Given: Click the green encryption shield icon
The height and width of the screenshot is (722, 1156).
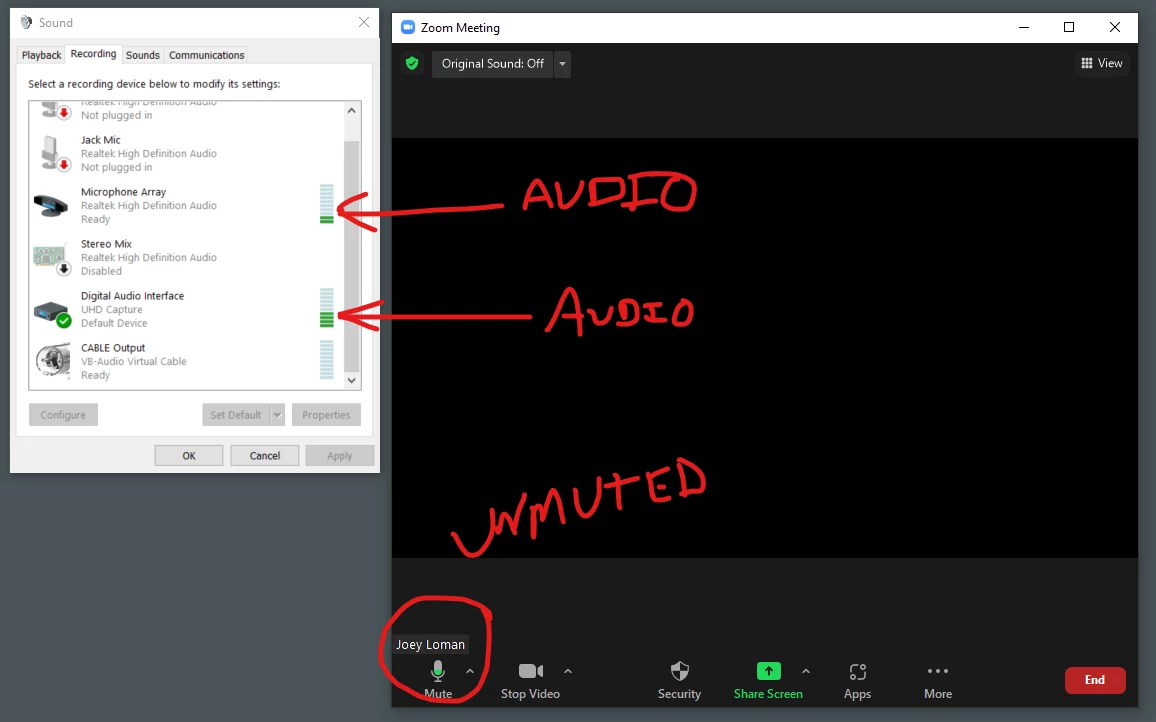Looking at the screenshot, I should tap(412, 63).
